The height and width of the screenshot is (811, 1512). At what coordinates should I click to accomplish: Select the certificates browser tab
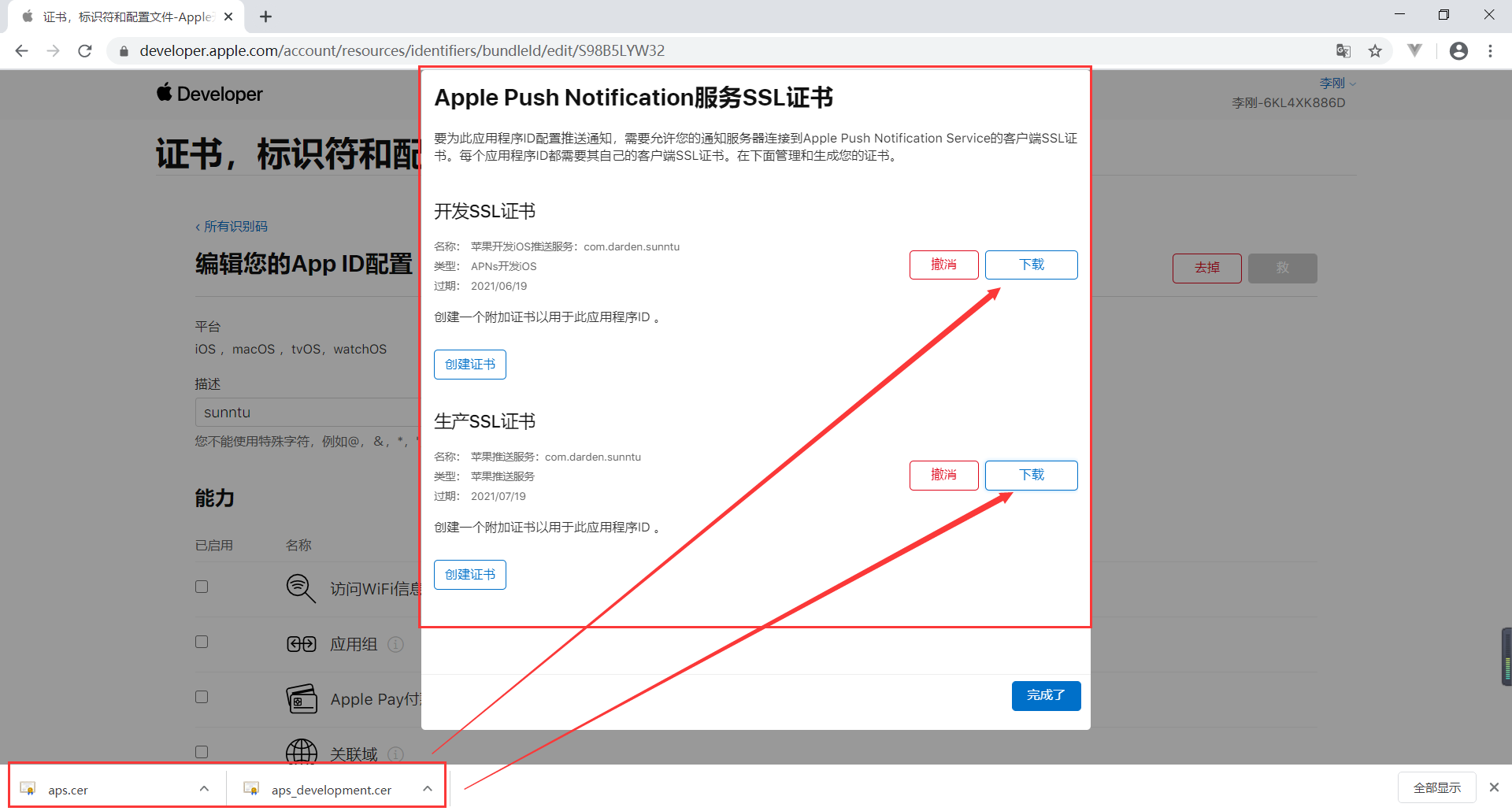point(126,17)
